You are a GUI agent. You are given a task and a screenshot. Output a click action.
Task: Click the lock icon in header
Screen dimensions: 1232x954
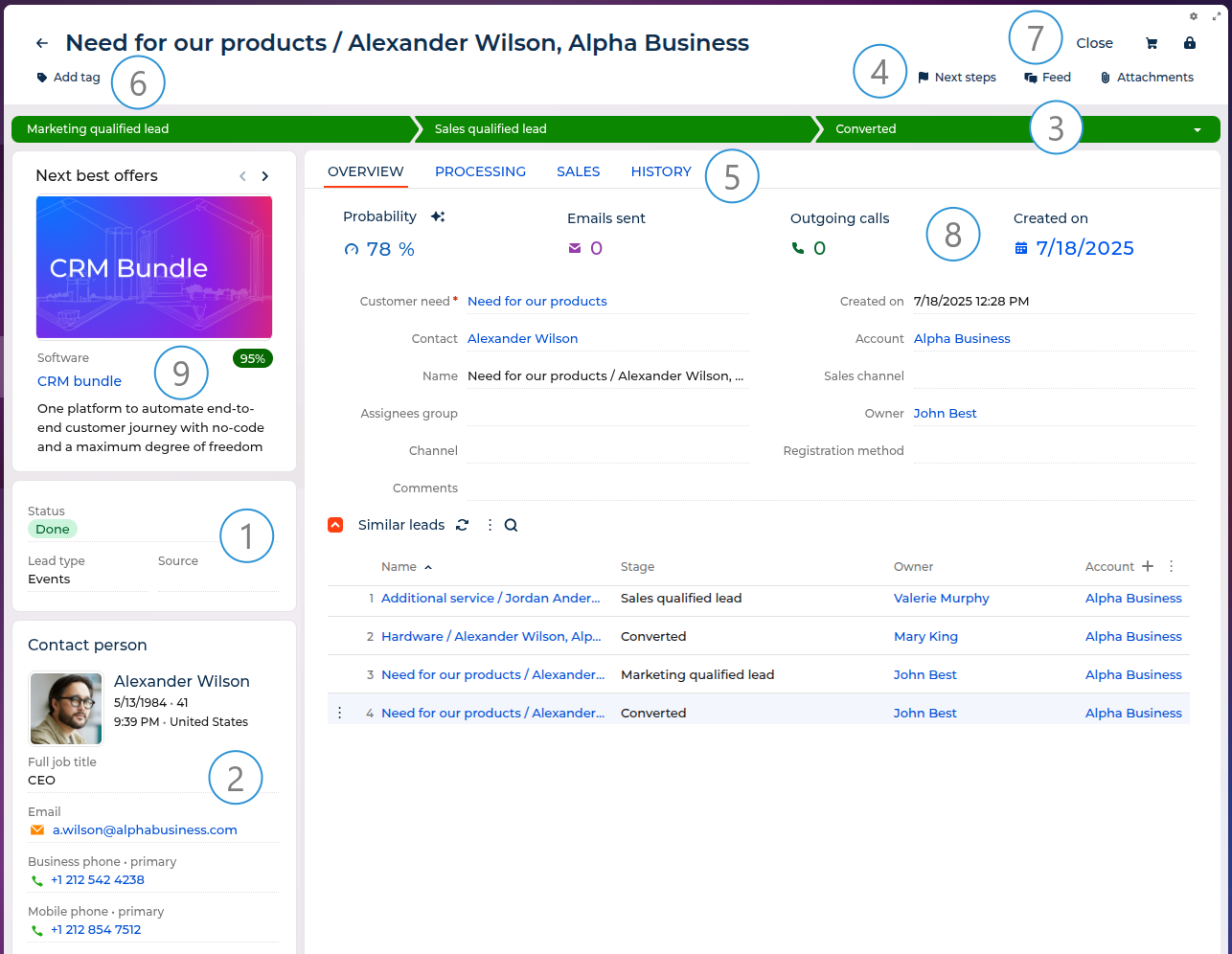tap(1189, 43)
